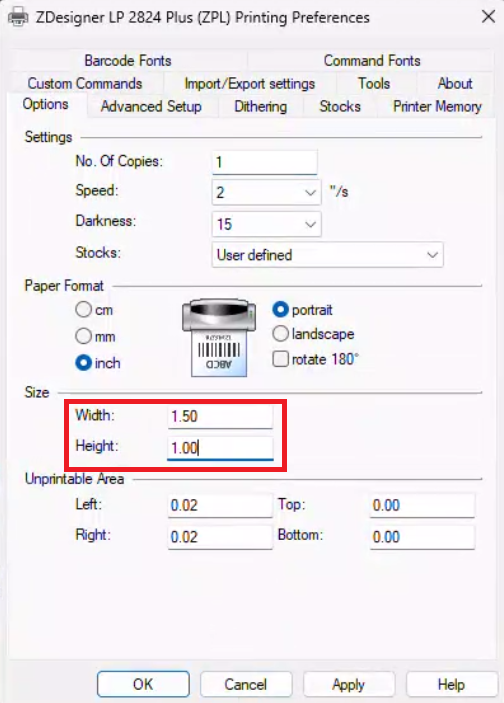This screenshot has height=703, width=504.
Task: Go to the Tools tab
Action: click(374, 83)
